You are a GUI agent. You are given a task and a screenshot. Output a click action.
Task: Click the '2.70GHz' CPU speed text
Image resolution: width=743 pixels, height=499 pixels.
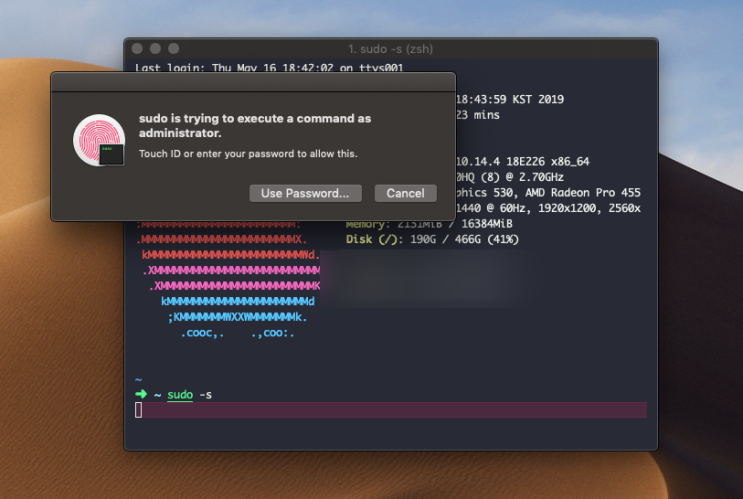click(541, 177)
